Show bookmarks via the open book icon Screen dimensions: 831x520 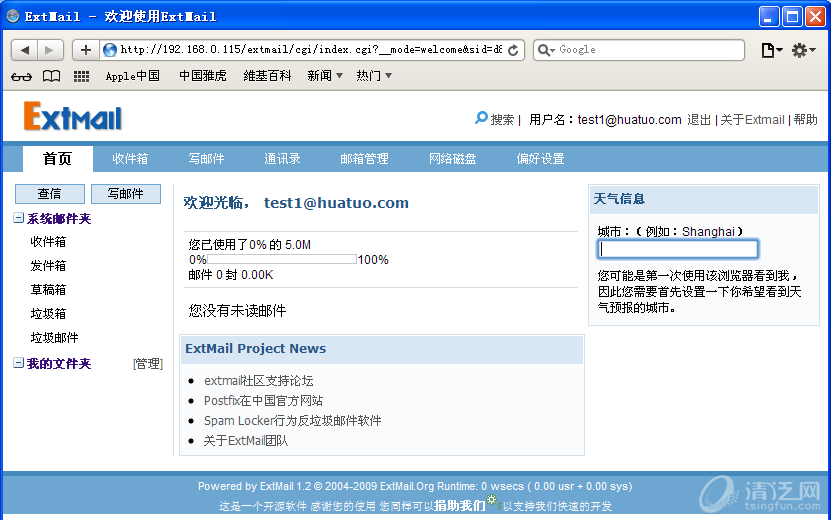coord(51,76)
